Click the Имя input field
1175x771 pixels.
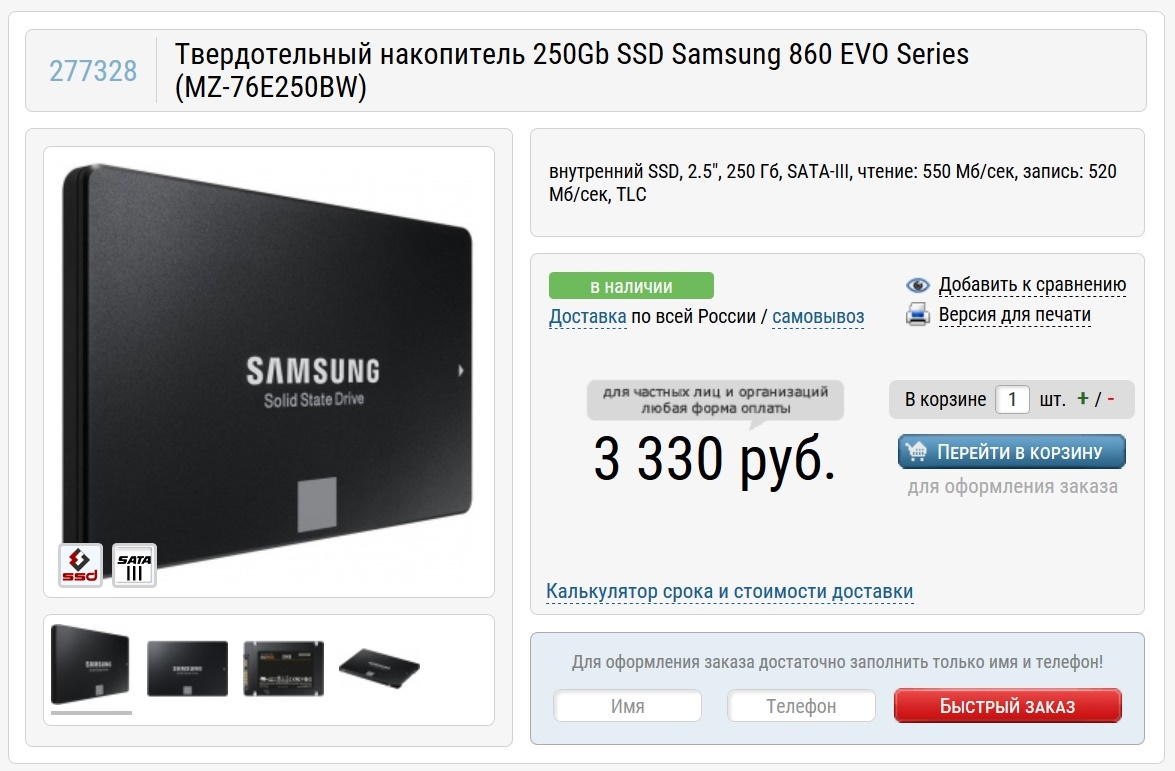[627, 706]
